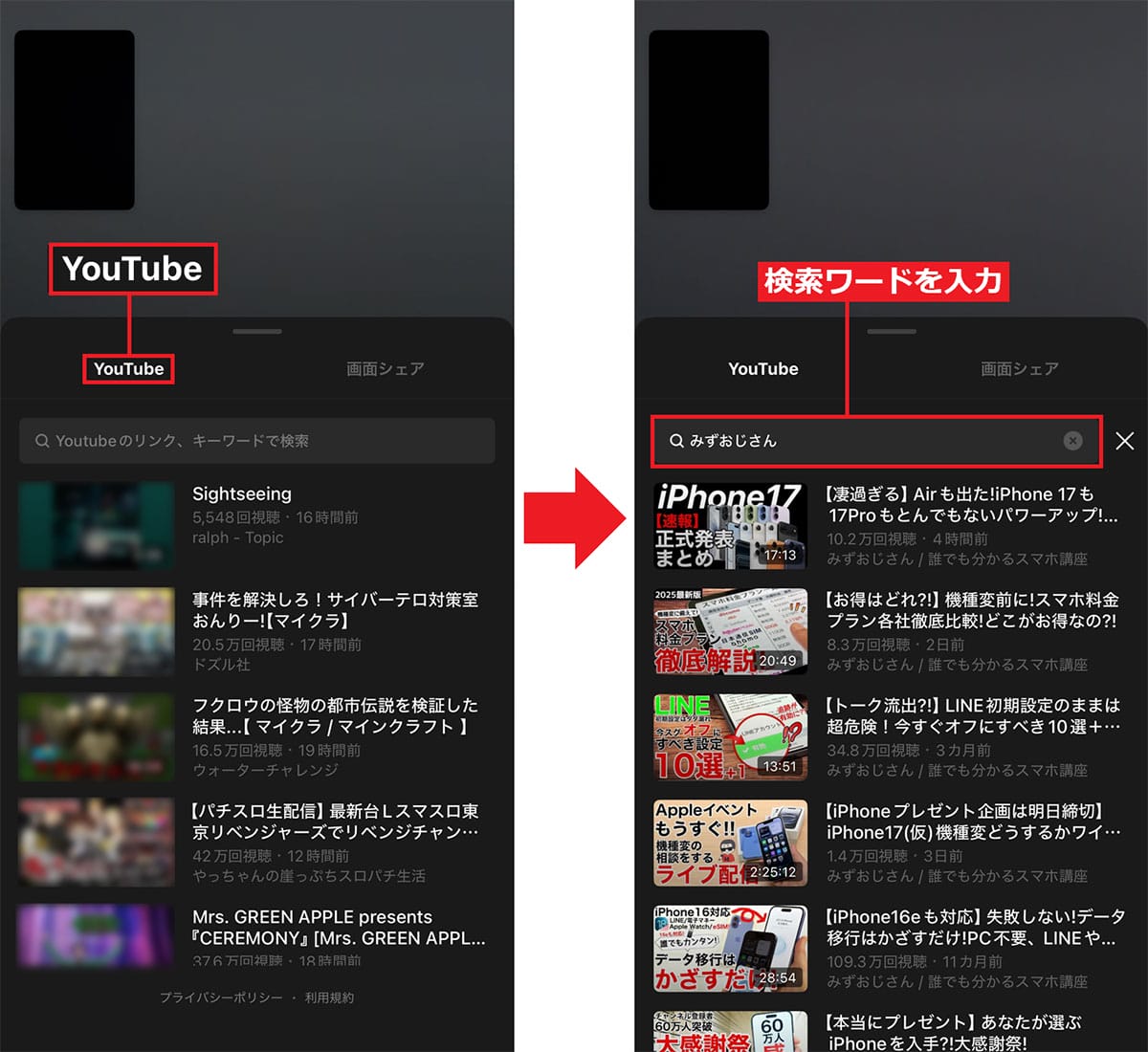
Task: Open the Sightseeing video thumbnail
Action: pos(97,526)
